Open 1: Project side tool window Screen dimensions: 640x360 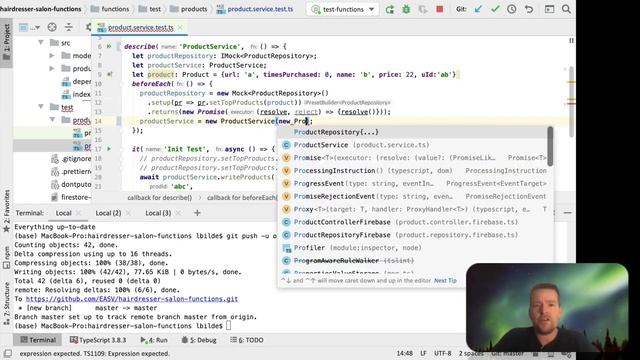[x=7, y=42]
